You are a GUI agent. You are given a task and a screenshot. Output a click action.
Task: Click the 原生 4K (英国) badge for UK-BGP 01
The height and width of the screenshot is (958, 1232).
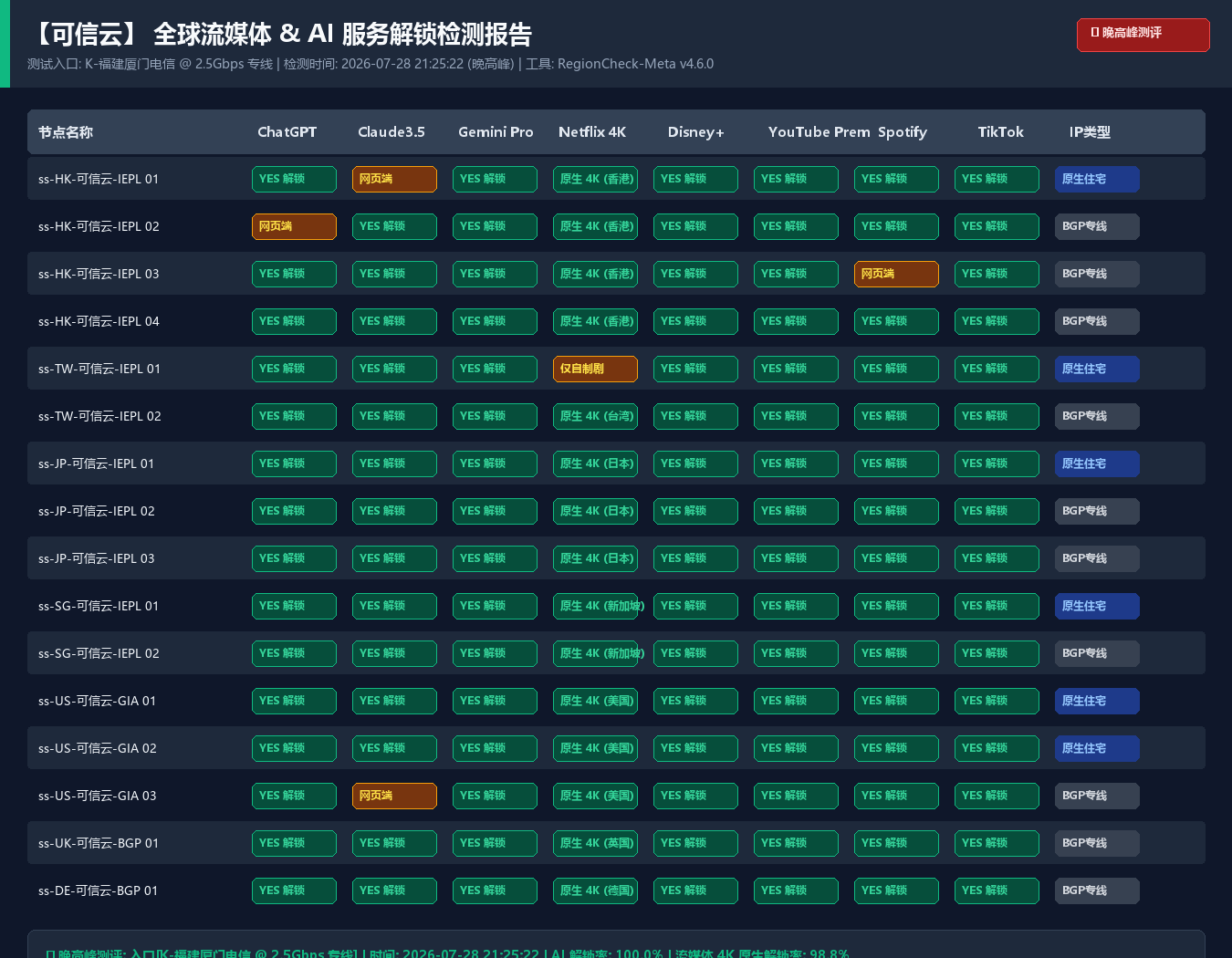tap(595, 843)
